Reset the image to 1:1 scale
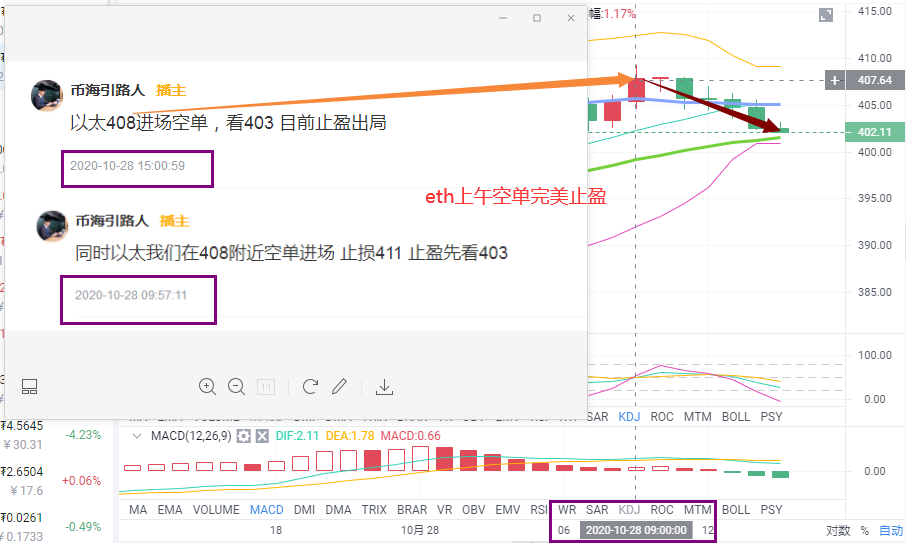Viewport: 906px width, 543px height. point(266,387)
